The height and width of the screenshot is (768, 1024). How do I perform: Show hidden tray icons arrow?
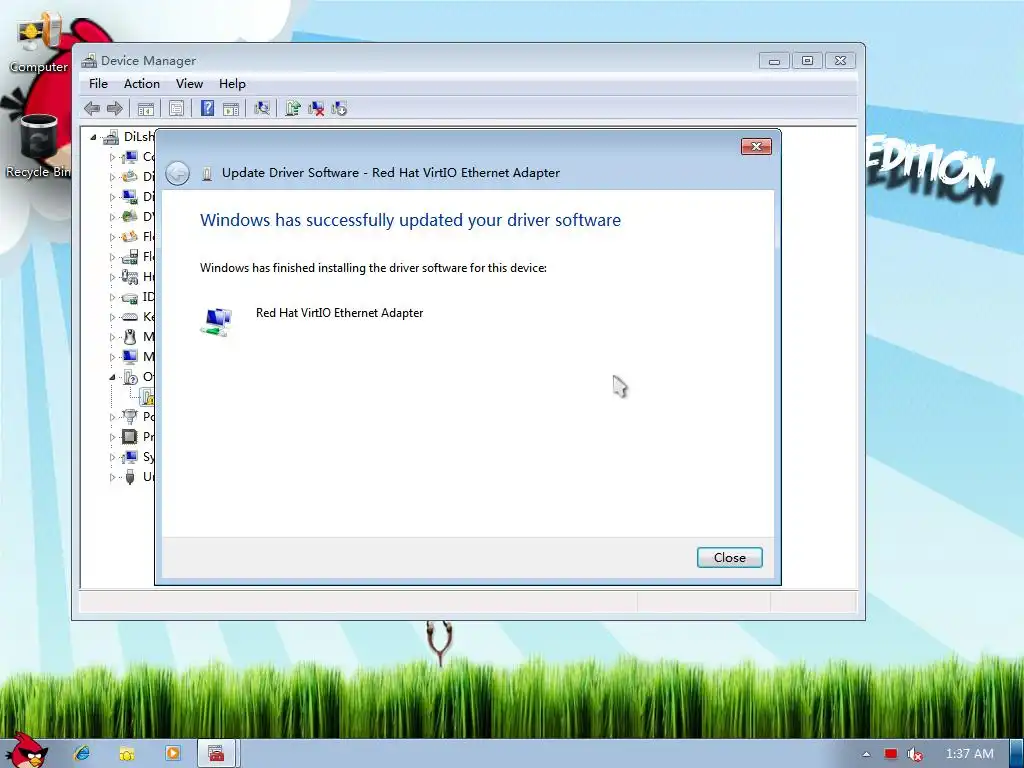pyautogui.click(x=867, y=754)
